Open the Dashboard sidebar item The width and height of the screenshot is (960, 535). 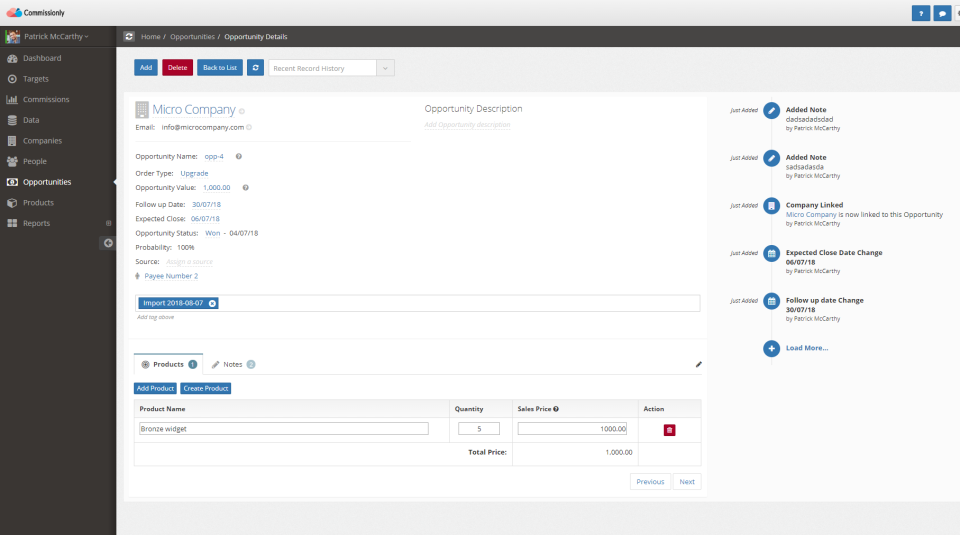click(x=42, y=58)
